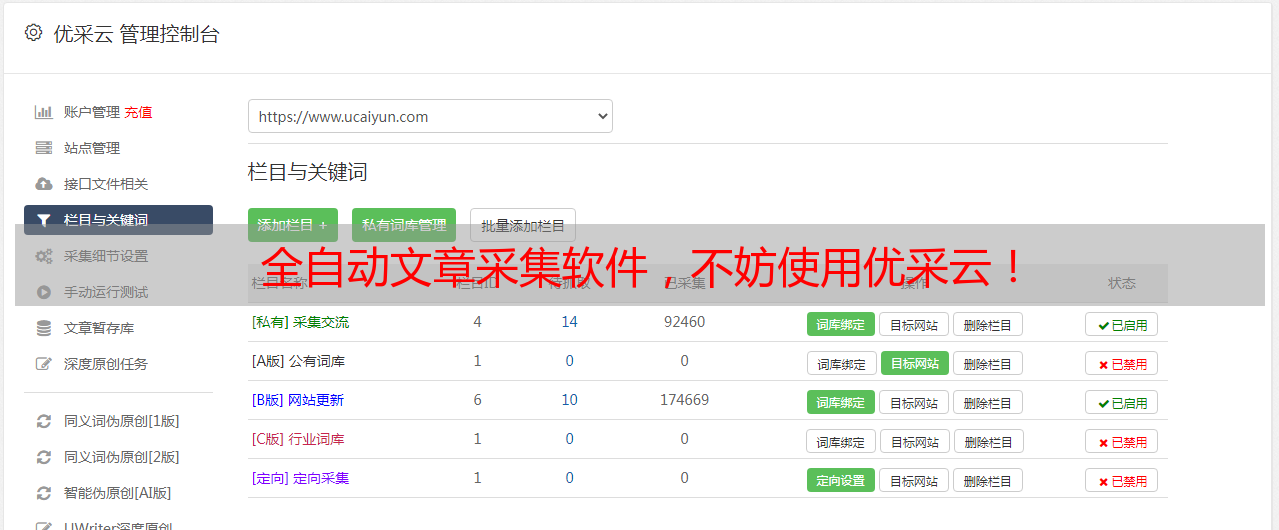Click the 栏目与关键词 page heading
Viewport: 1279px width, 530px height.
308,172
